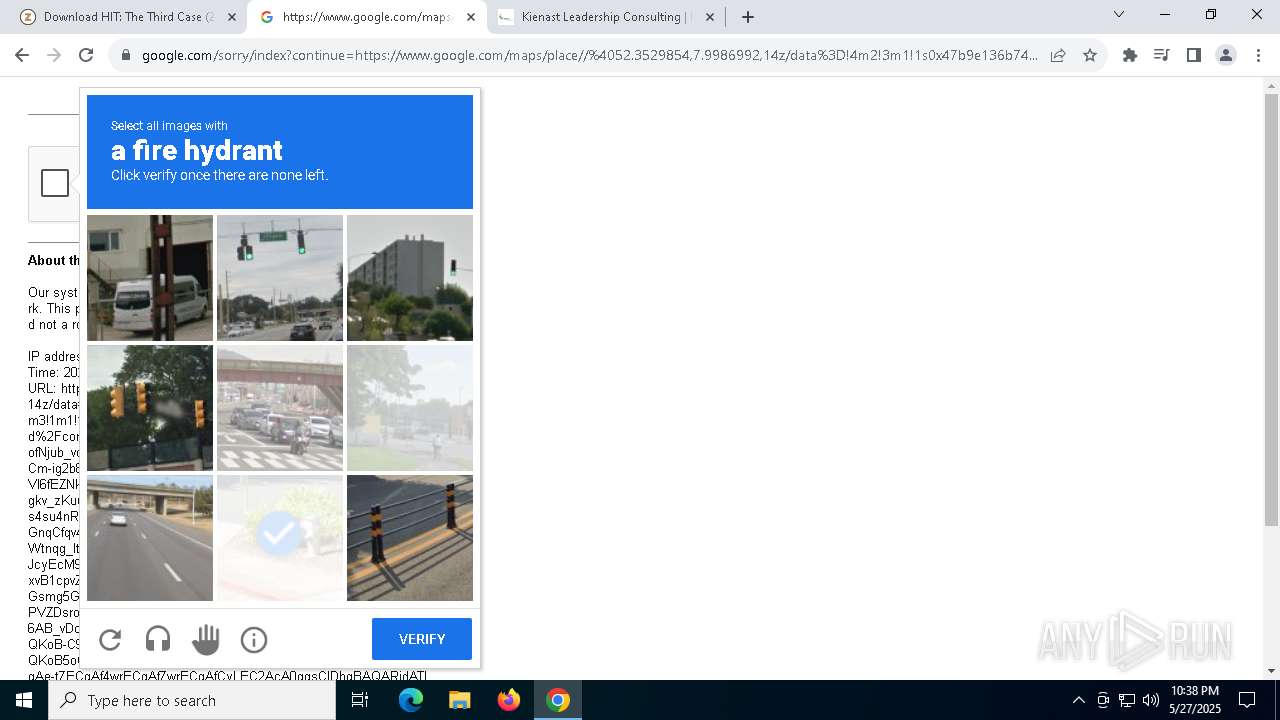Viewport: 1280px width, 720px height.
Task: Go forward in Chrome
Action: click(54, 55)
